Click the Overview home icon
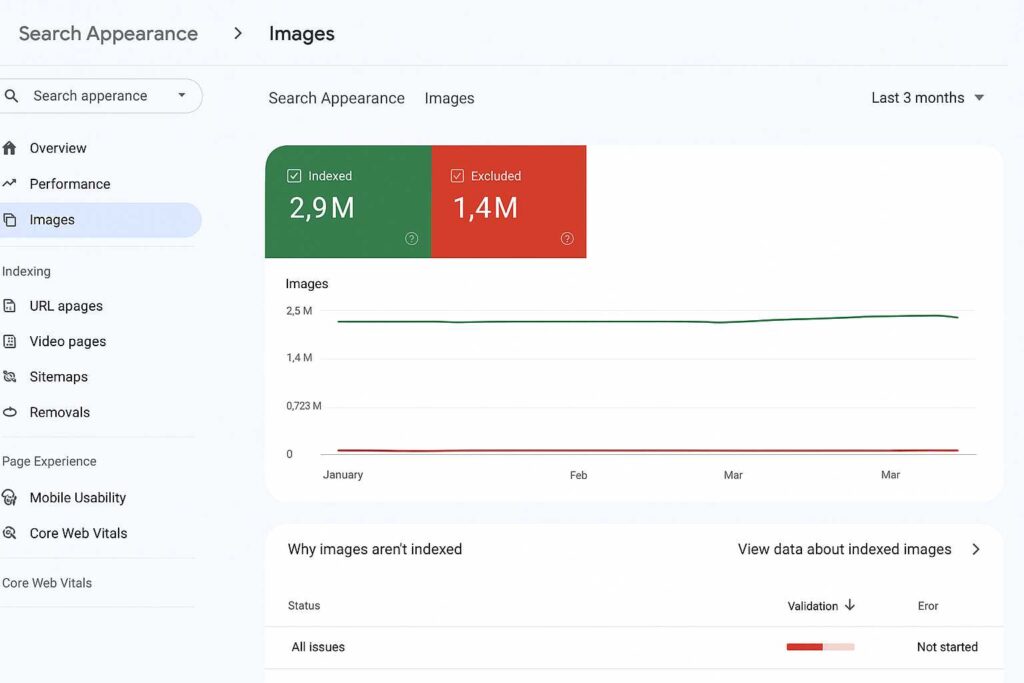 tap(10, 148)
